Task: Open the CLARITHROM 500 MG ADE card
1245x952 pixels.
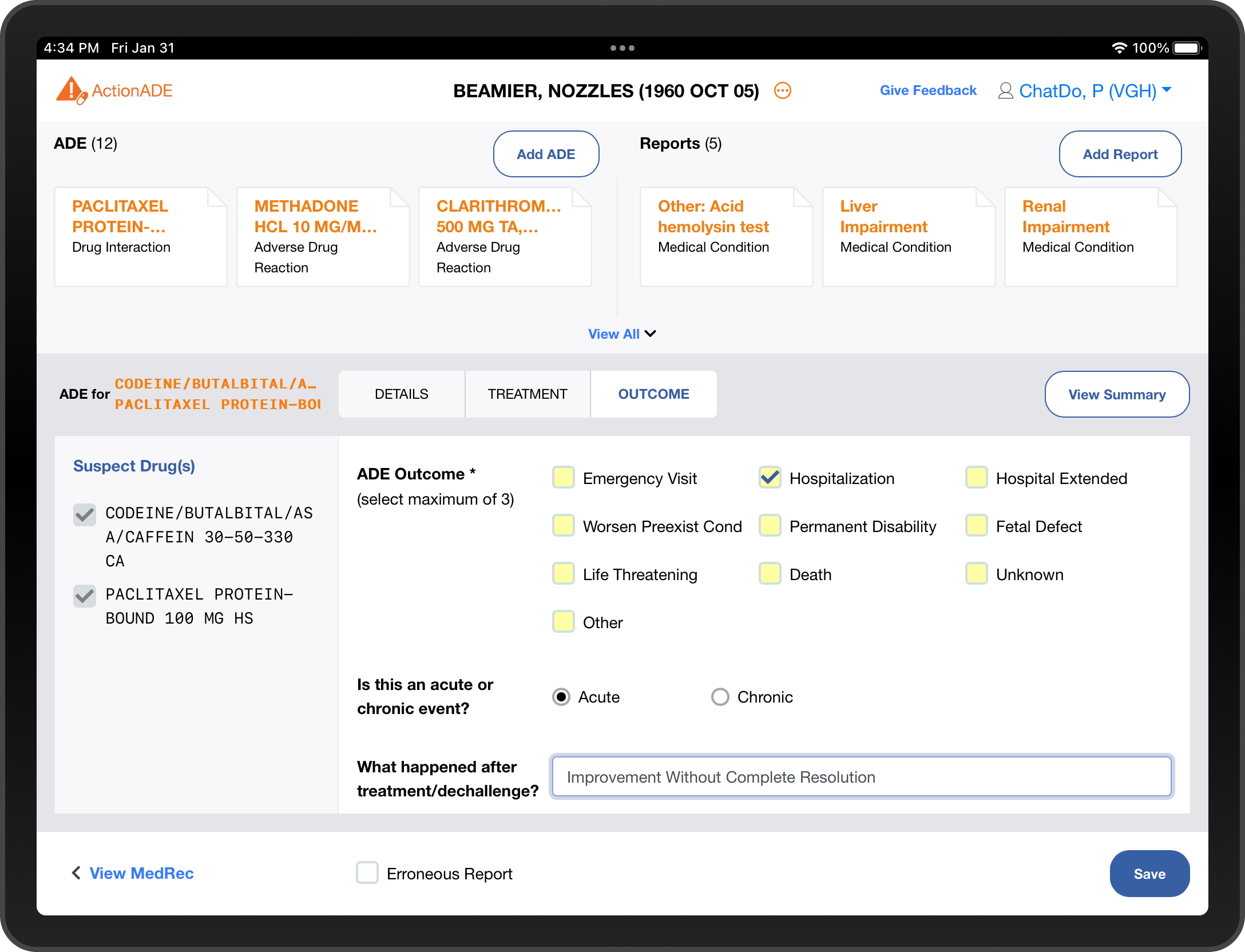Action: [x=505, y=237]
